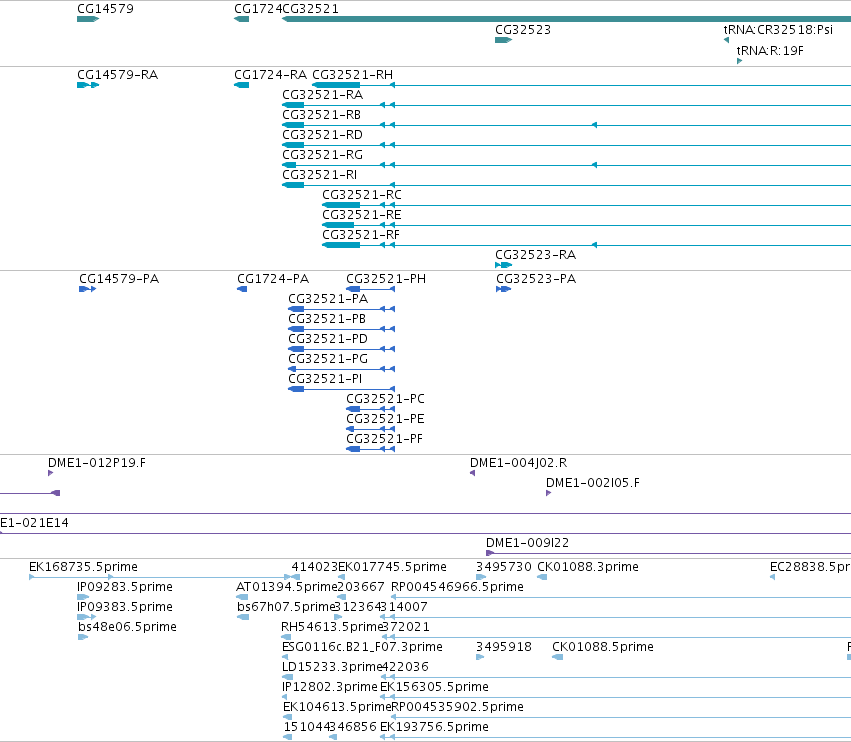This screenshot has width=851, height=742.
Task: Select the CG32523 gene glyph
Action: tap(504, 40)
